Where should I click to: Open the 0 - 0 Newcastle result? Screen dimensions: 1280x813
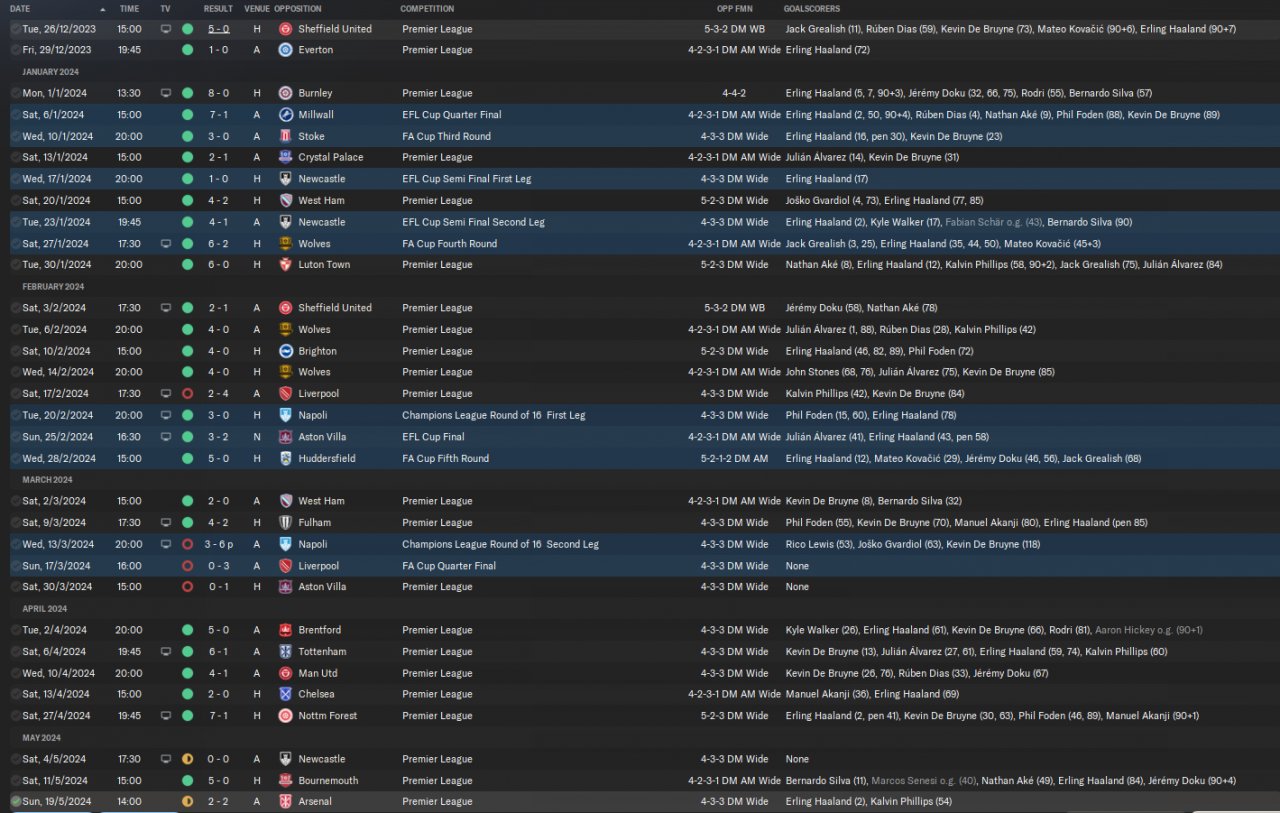coord(218,759)
